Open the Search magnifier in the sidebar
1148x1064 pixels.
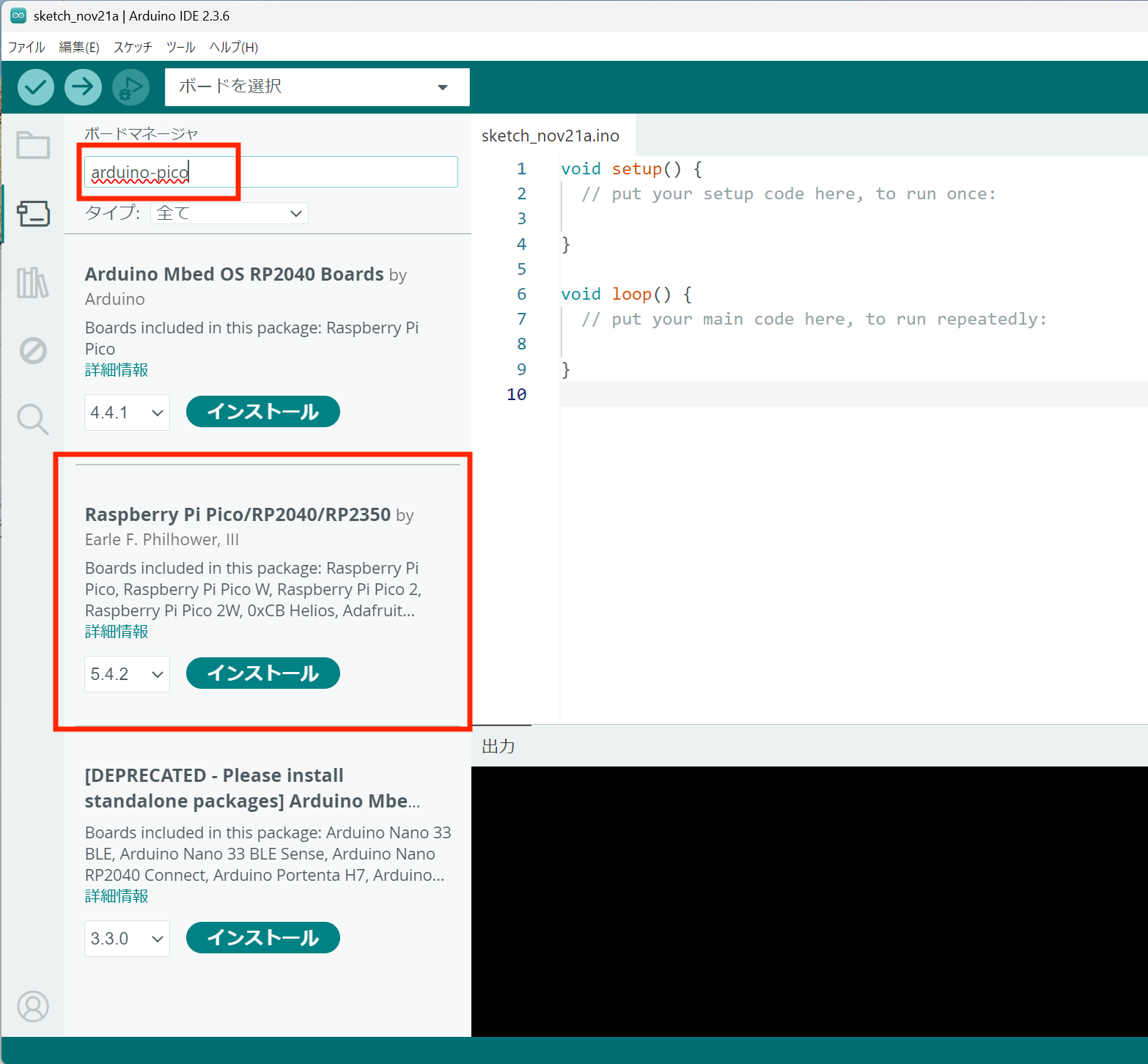click(x=33, y=419)
